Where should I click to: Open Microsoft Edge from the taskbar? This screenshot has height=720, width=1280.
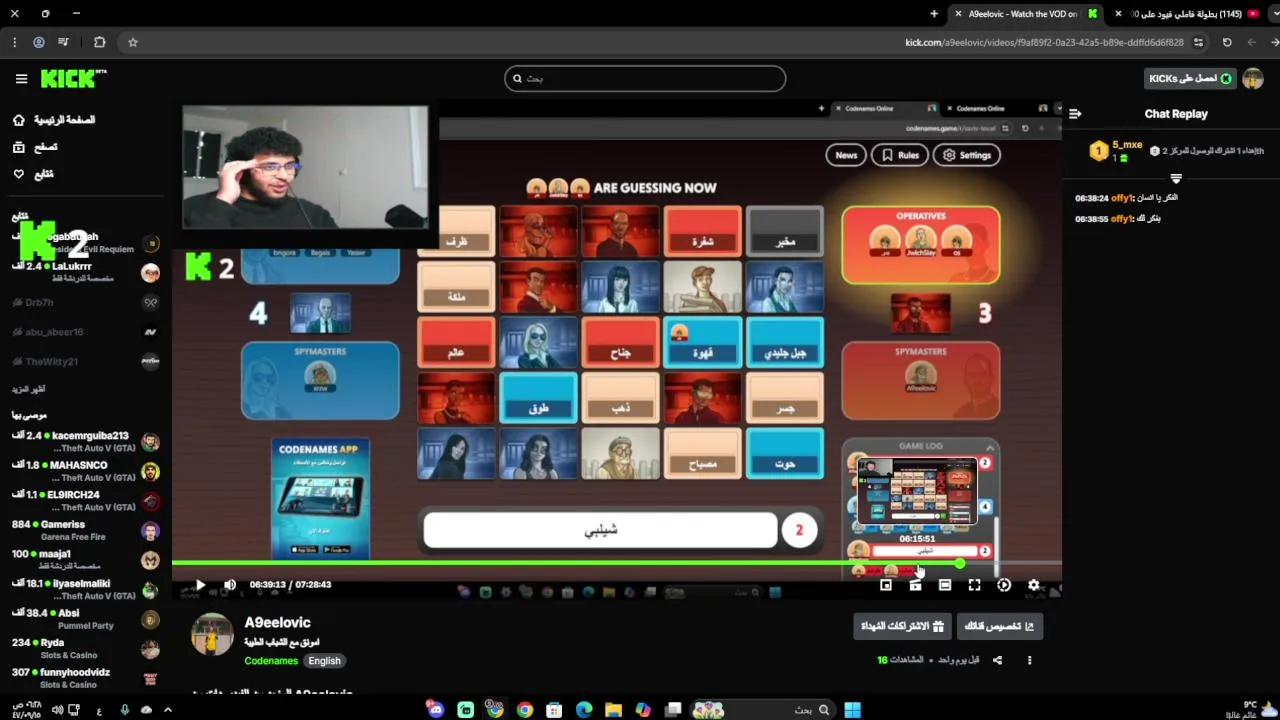point(584,709)
